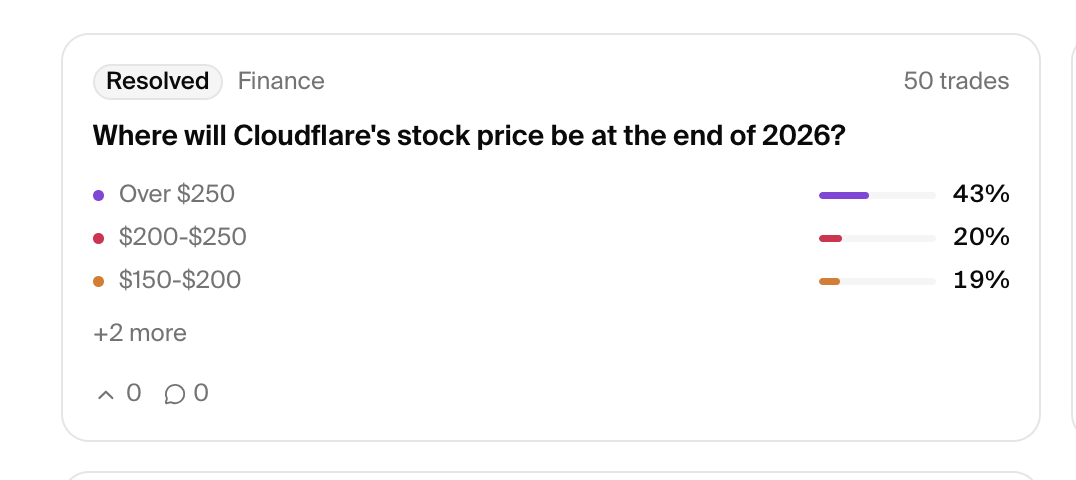Select the $150-$200 outcome label
Screen dimensions: 1076x480
click(x=180, y=280)
